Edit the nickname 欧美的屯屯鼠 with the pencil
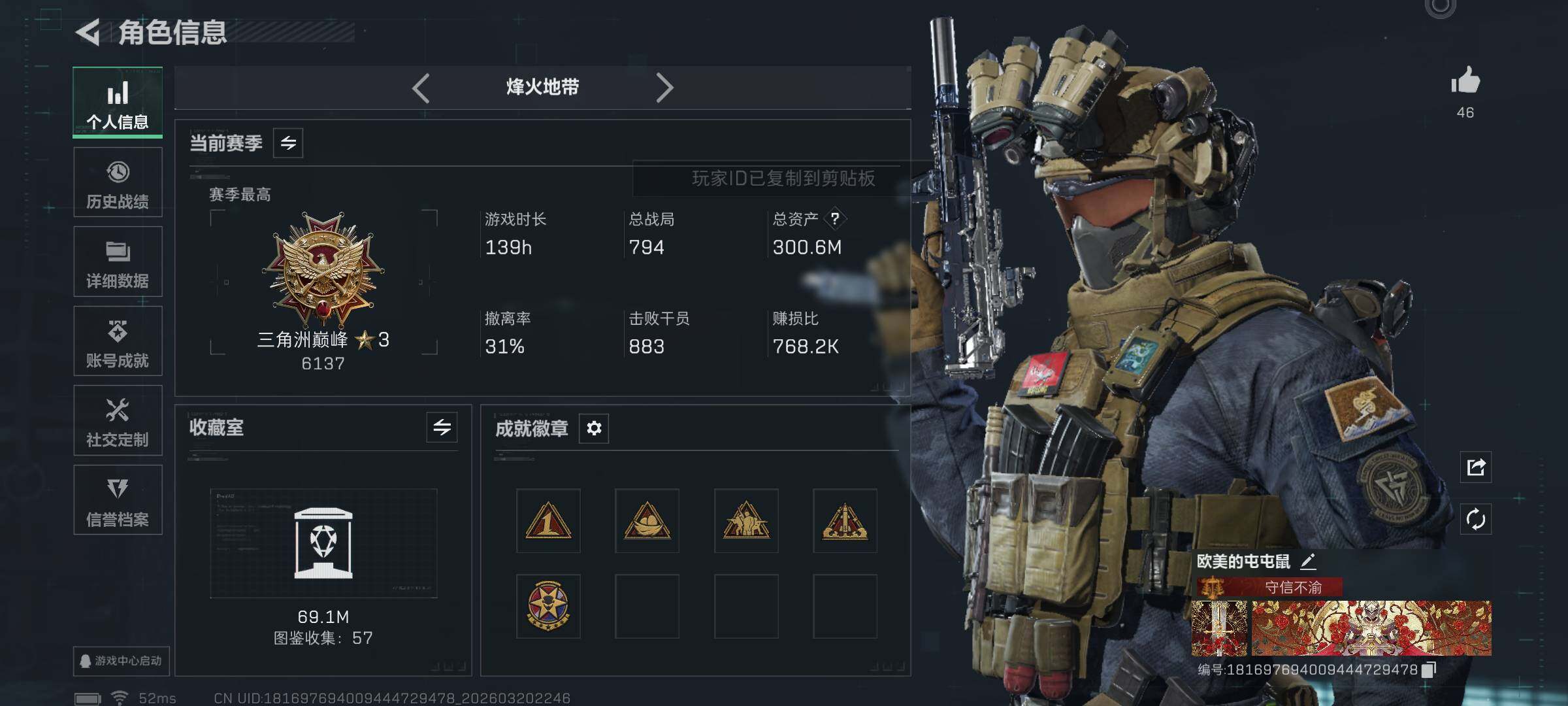 pyautogui.click(x=1308, y=561)
